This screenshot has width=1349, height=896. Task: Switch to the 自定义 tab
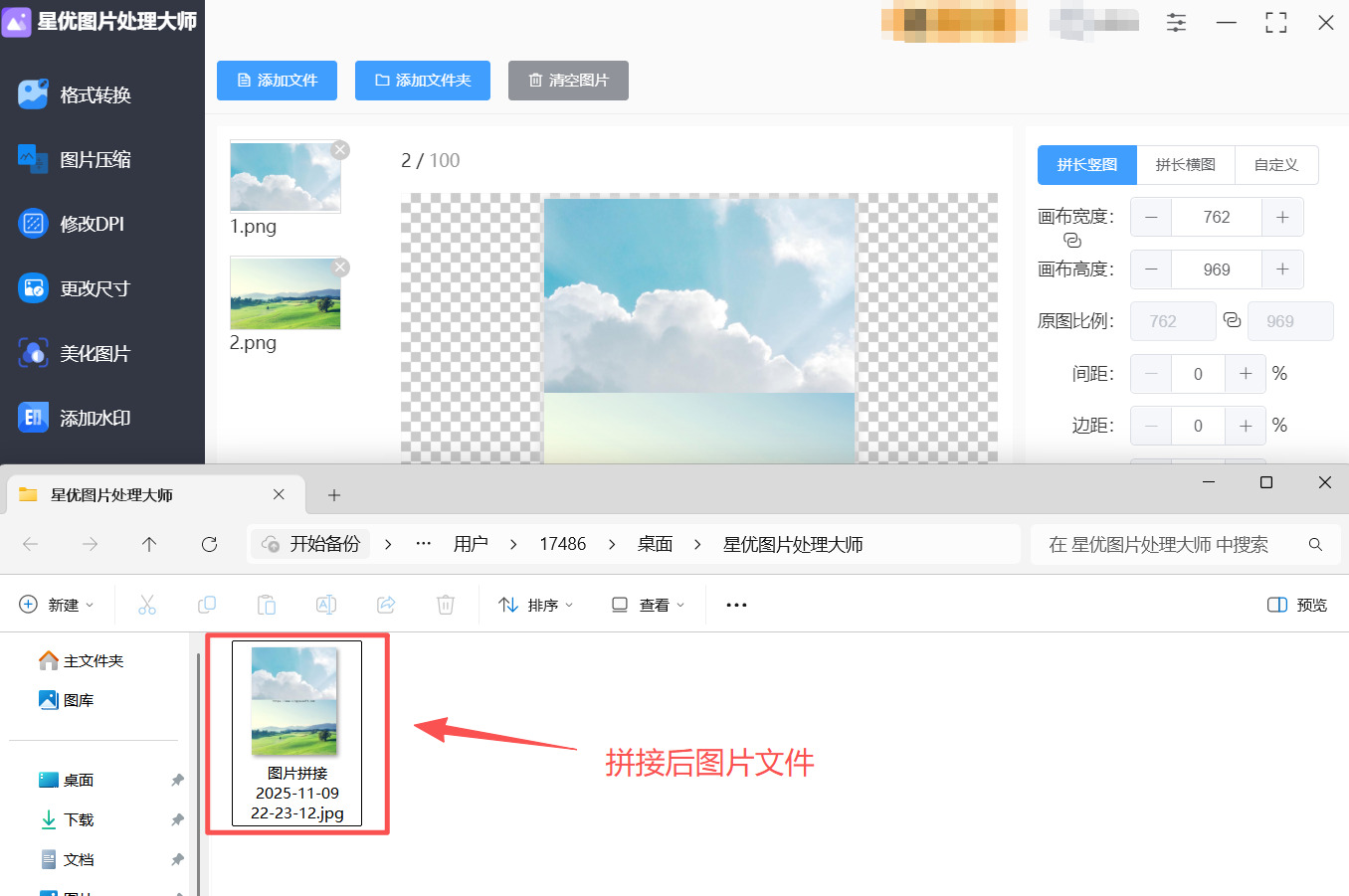point(1276,165)
